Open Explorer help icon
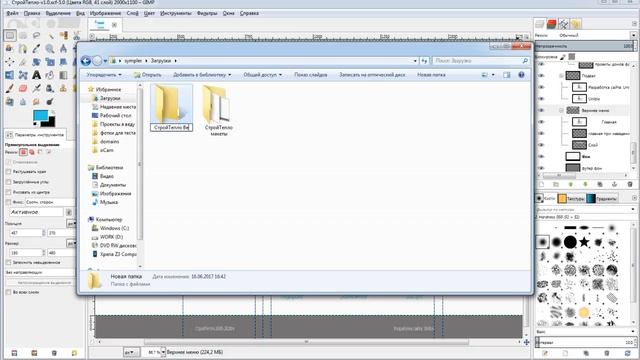 521,75
